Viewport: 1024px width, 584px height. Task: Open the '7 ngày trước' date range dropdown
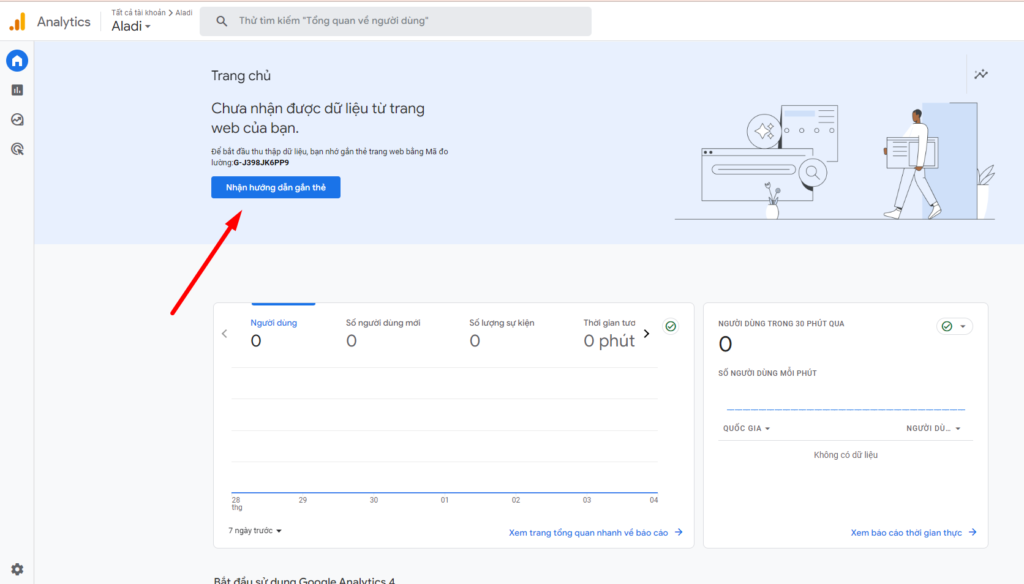[255, 531]
